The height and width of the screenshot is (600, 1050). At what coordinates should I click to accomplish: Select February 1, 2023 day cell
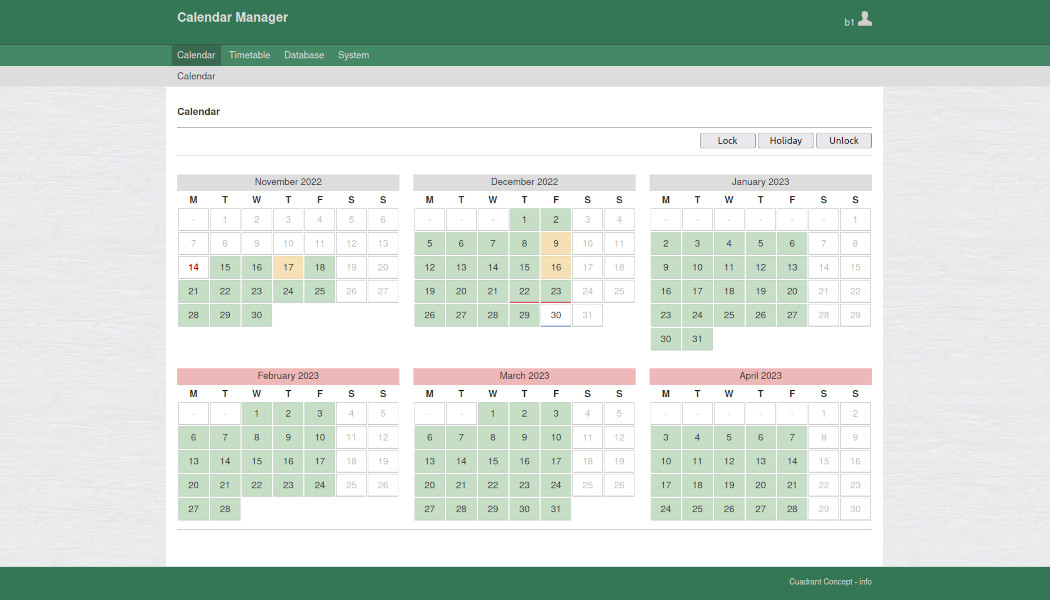click(x=257, y=413)
